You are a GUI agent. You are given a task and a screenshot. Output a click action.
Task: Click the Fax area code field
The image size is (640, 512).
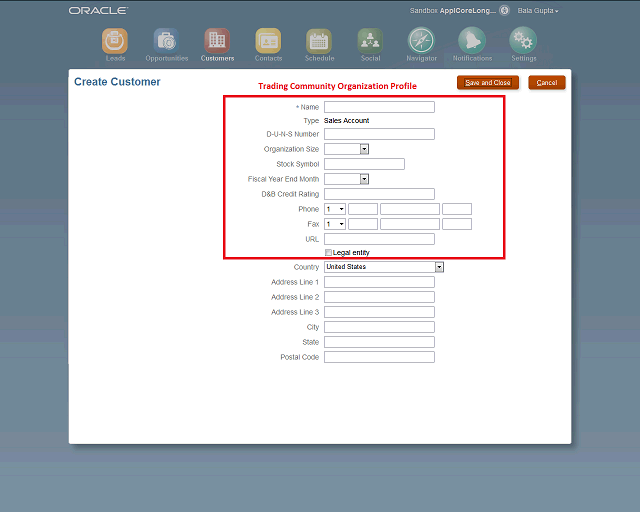(363, 224)
